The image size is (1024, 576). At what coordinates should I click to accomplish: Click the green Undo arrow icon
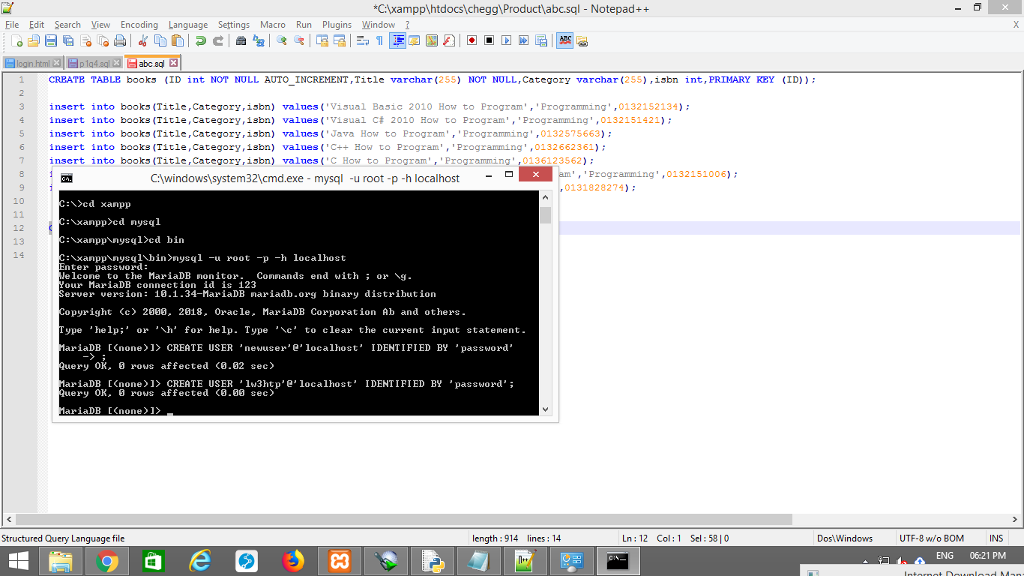(x=200, y=41)
